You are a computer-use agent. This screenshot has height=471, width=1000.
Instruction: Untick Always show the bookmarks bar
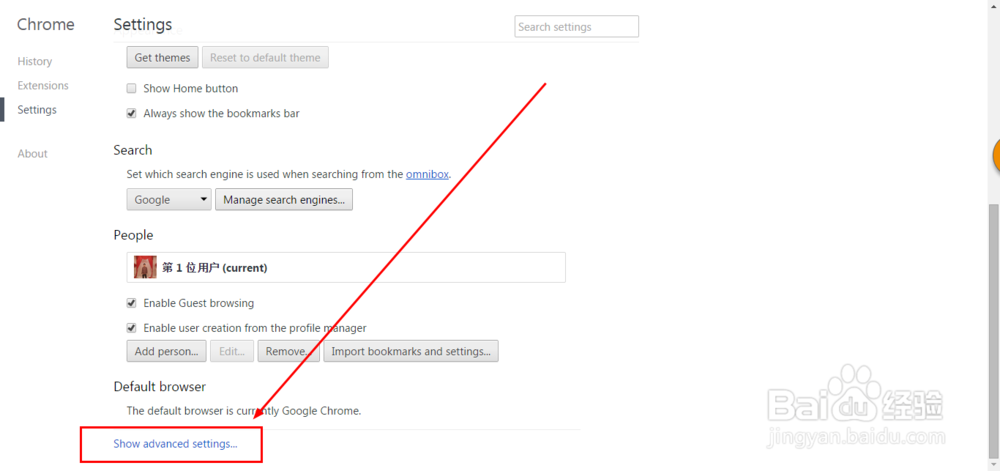(131, 113)
